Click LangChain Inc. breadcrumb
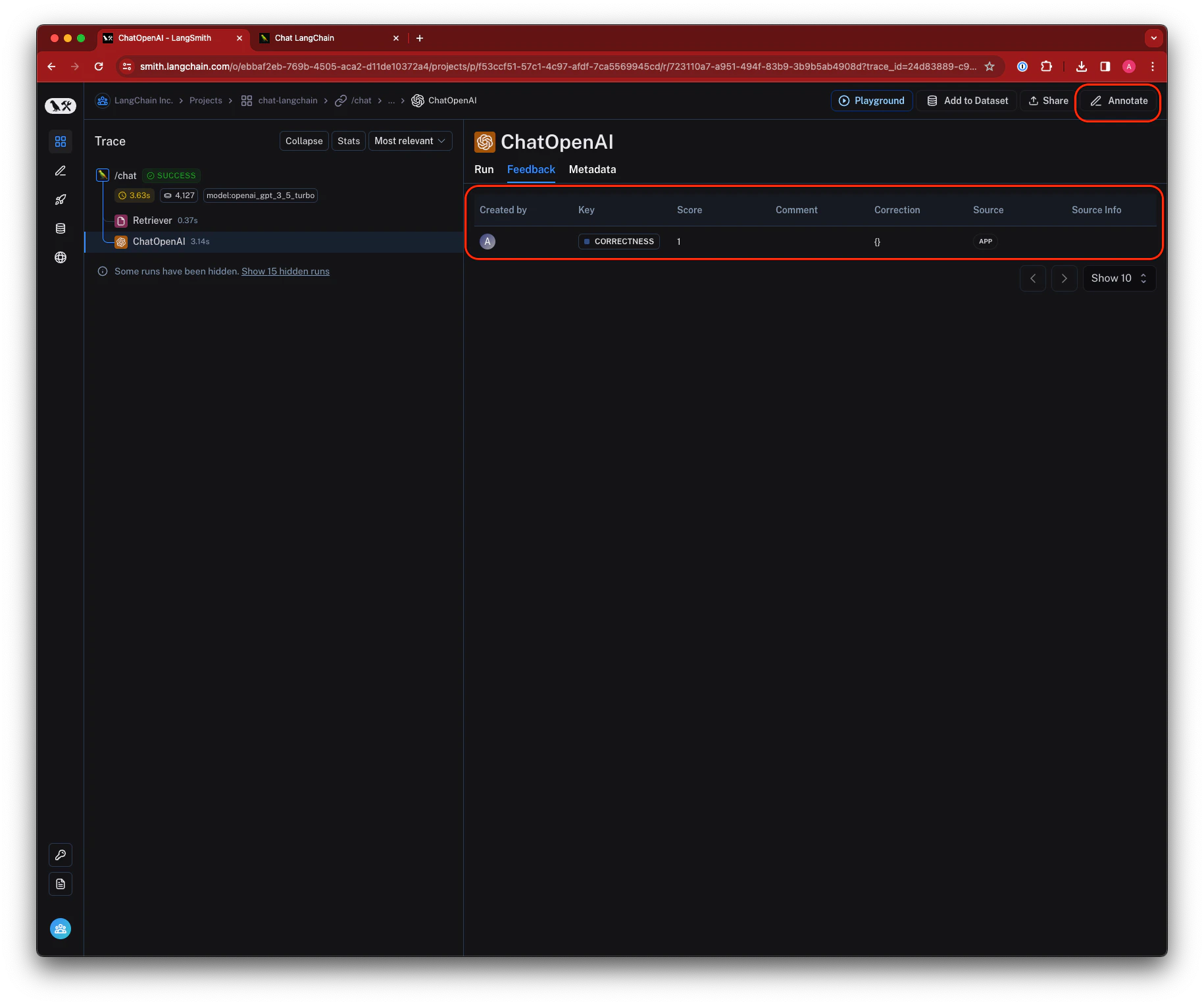1204x1005 pixels. (x=135, y=101)
